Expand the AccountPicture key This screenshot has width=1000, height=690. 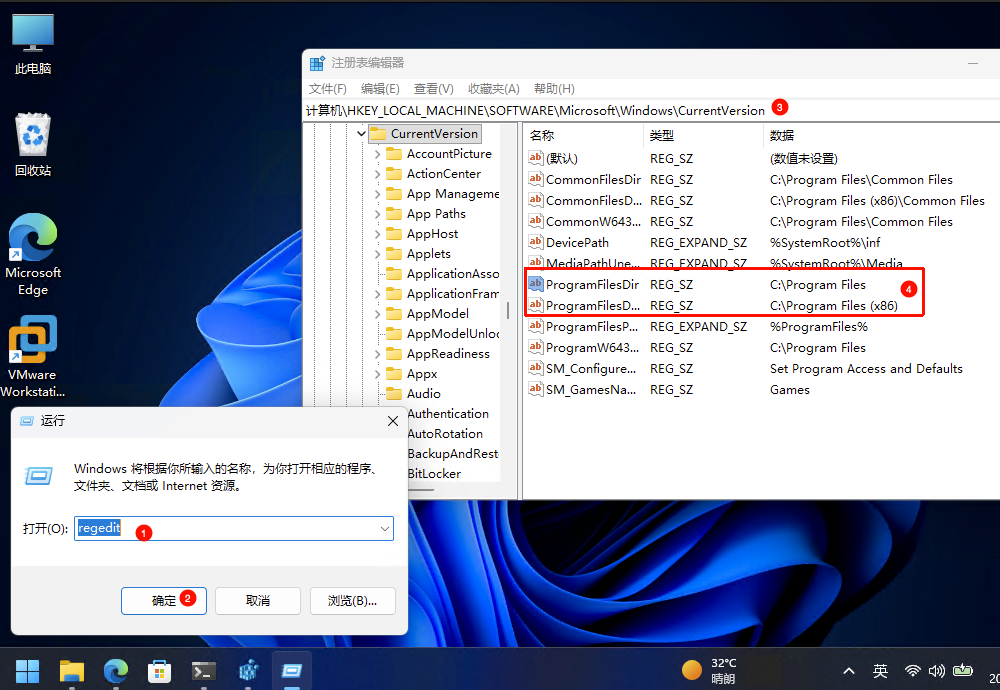coord(377,154)
